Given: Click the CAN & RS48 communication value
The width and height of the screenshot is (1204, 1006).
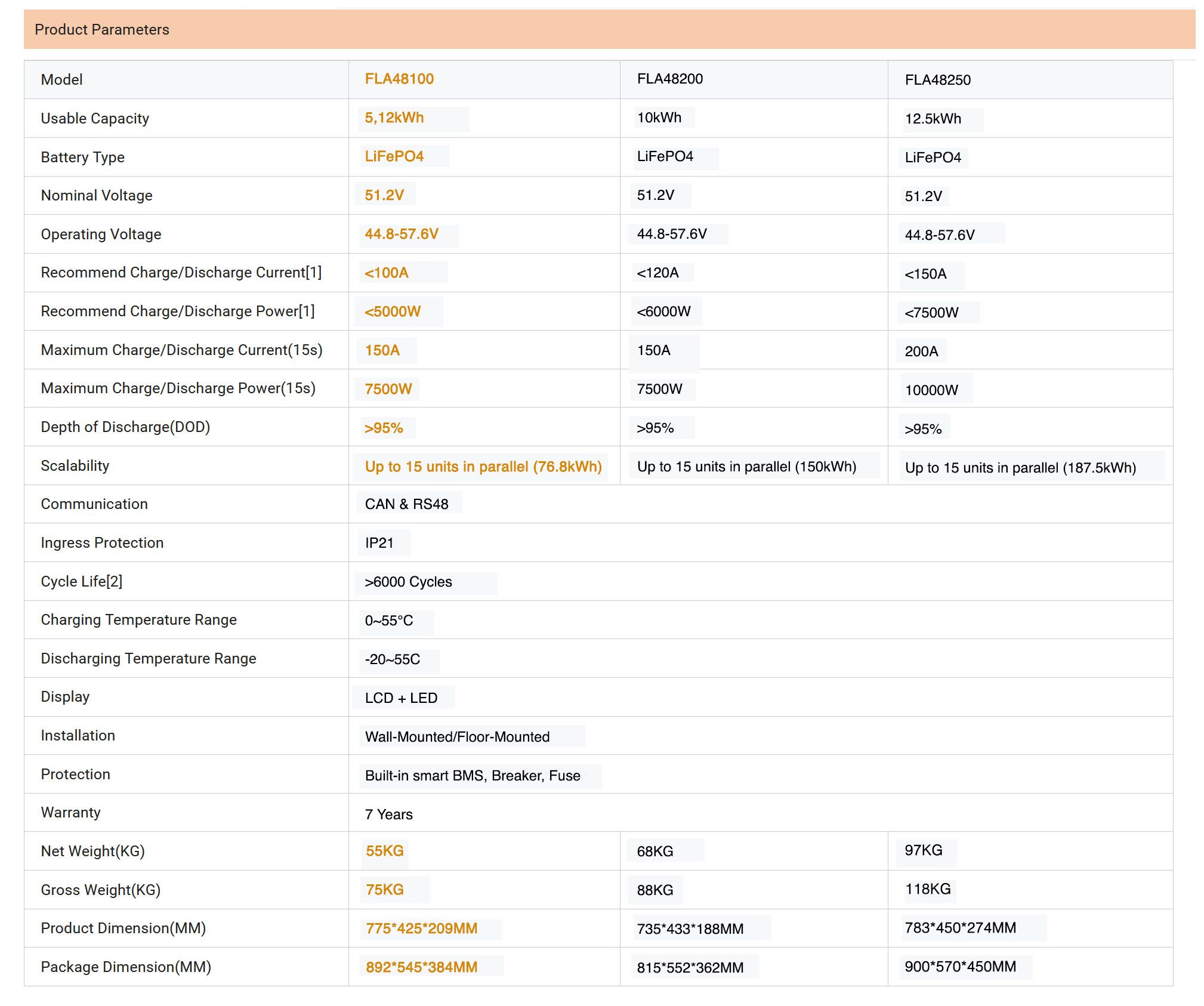Looking at the screenshot, I should (x=406, y=504).
